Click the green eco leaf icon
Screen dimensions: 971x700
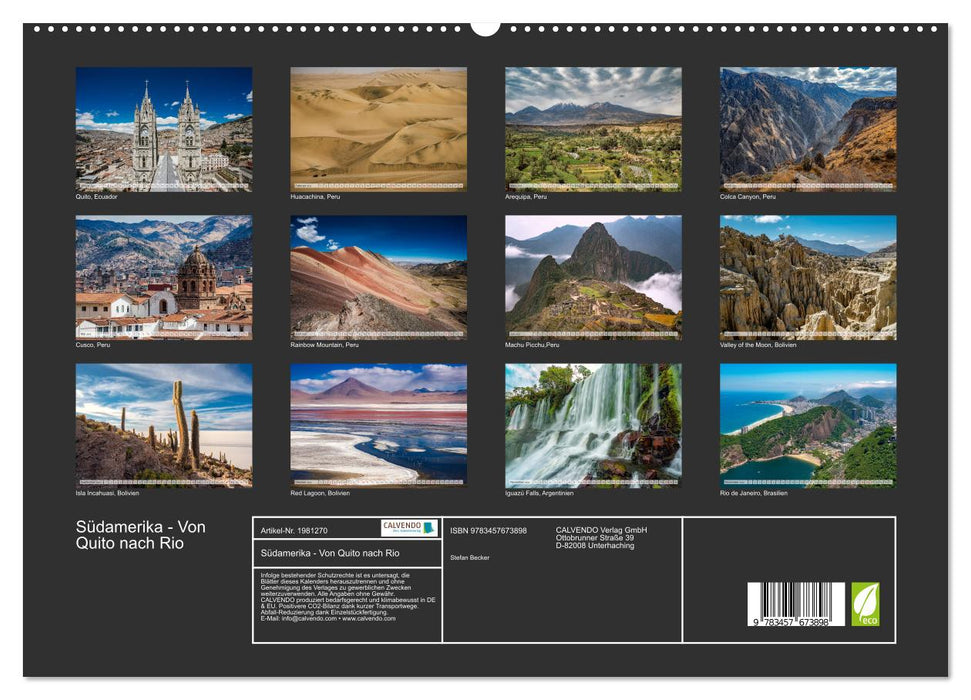pos(865,604)
